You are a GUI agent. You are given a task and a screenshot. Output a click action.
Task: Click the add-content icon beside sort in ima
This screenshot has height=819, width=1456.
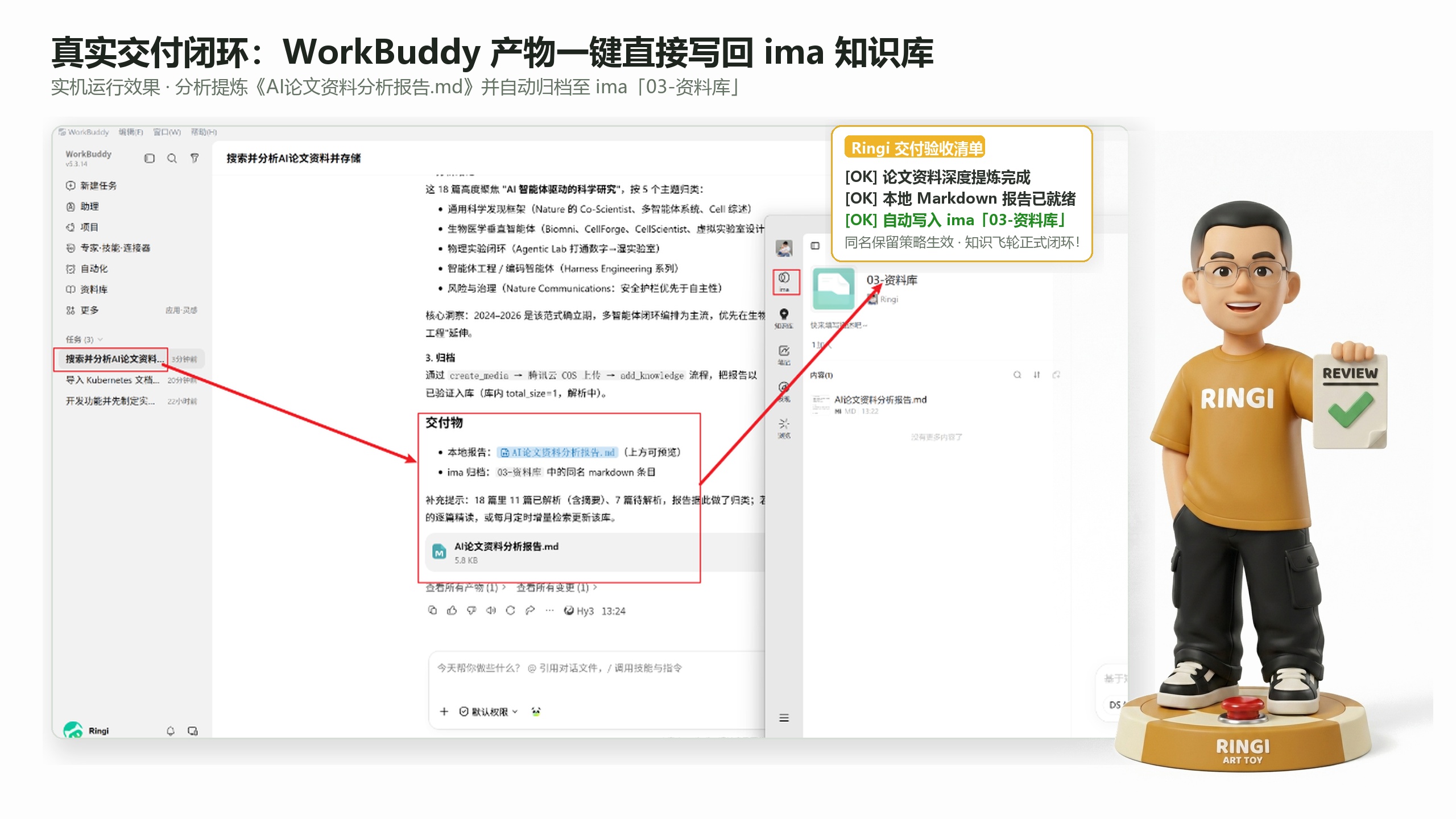click(1056, 375)
